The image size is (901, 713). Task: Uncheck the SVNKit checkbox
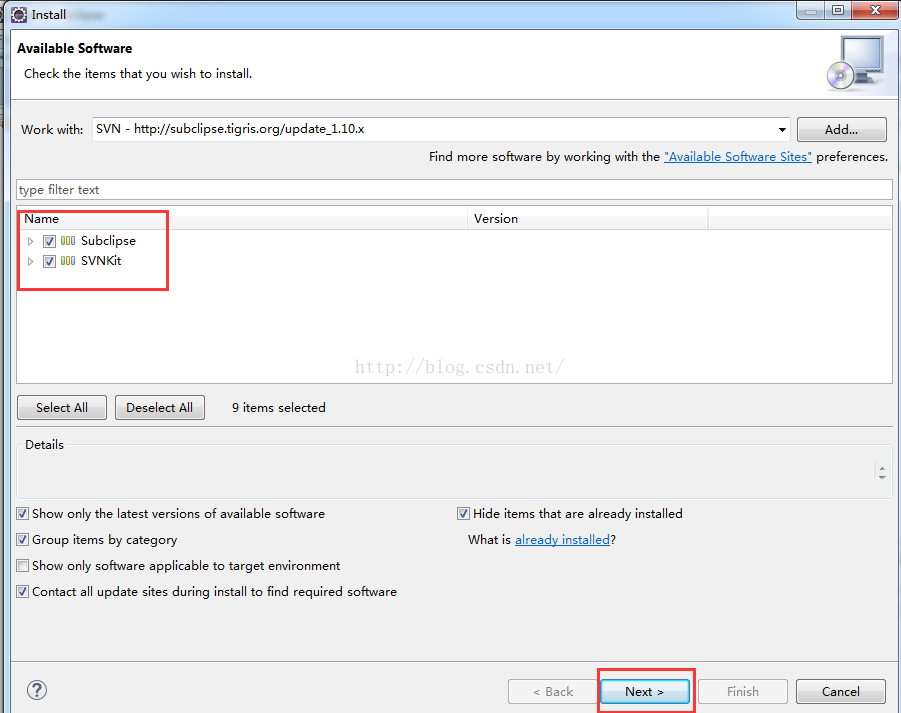point(49,261)
